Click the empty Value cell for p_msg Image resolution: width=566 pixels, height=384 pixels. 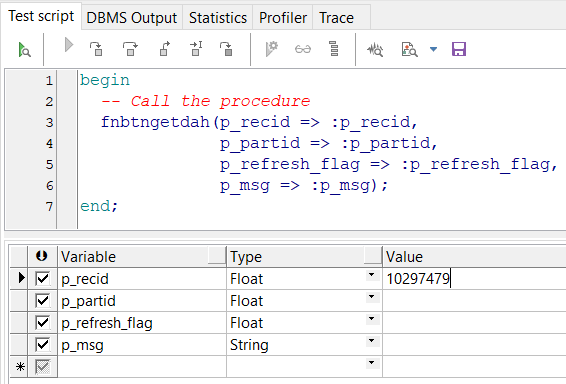click(x=474, y=345)
